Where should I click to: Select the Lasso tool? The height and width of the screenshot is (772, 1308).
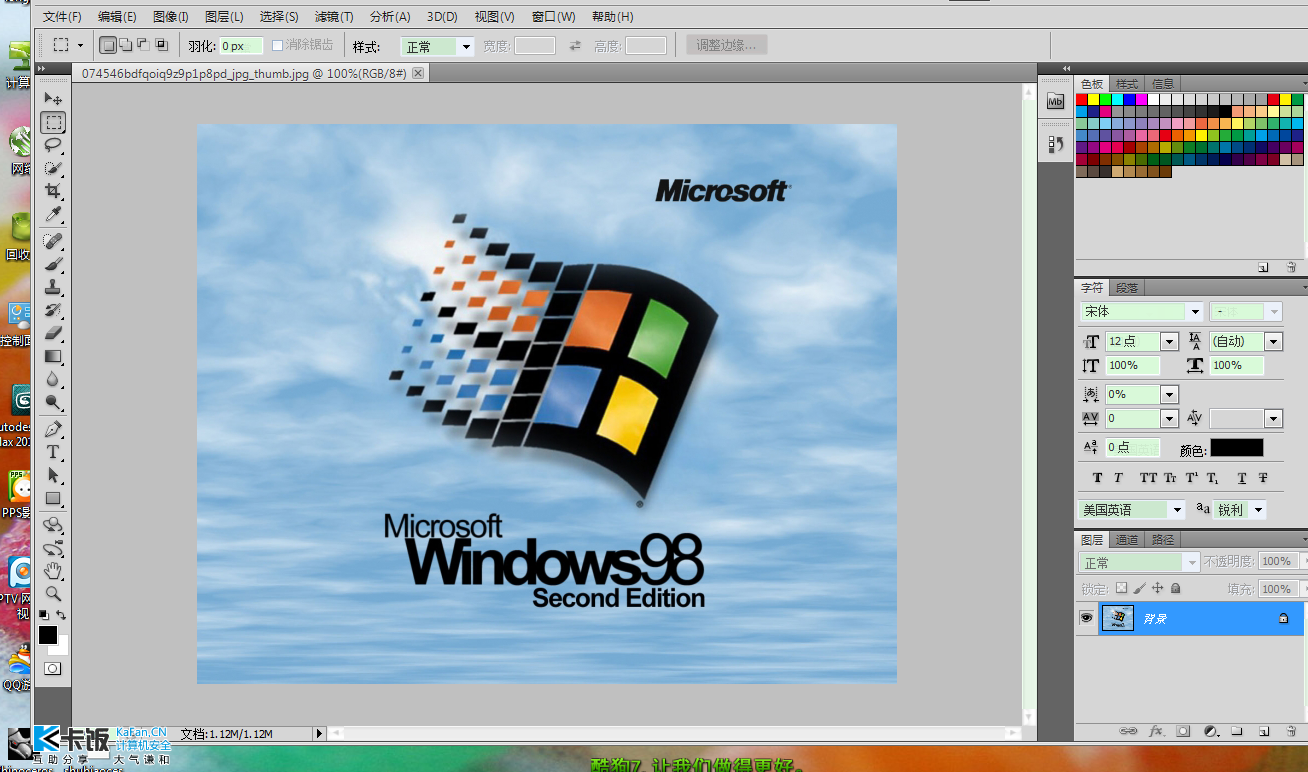click(53, 145)
